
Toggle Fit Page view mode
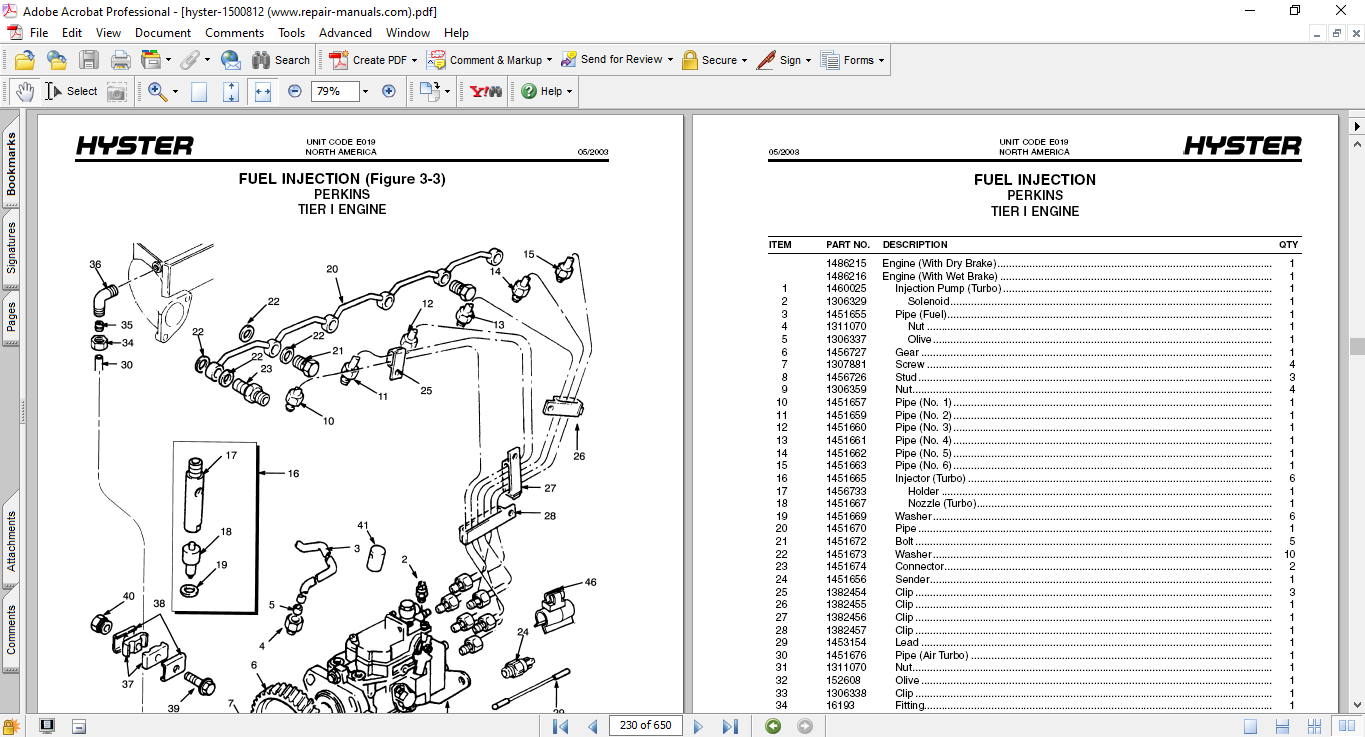click(x=231, y=91)
